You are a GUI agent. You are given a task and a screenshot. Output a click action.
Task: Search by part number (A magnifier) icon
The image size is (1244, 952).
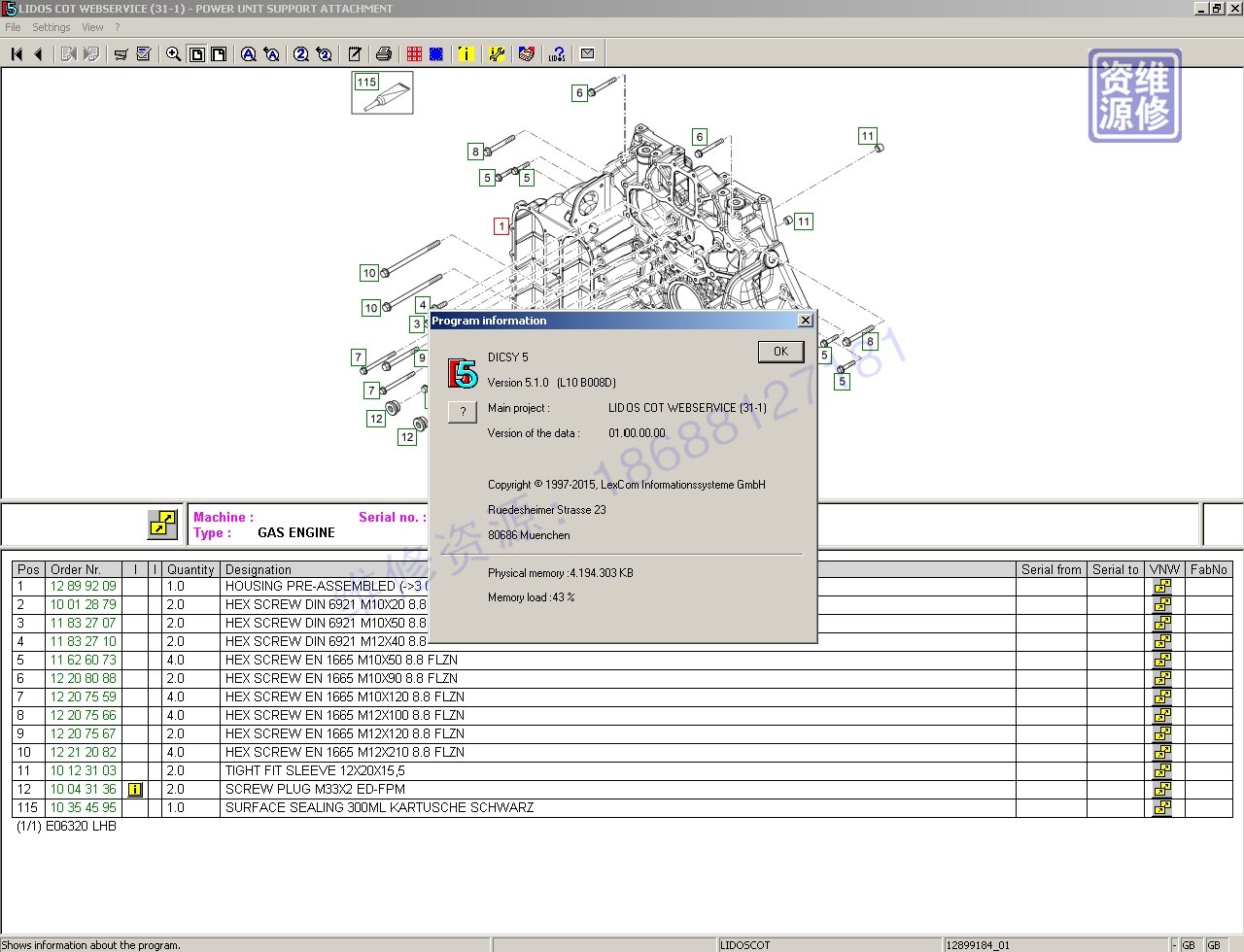coord(249,54)
